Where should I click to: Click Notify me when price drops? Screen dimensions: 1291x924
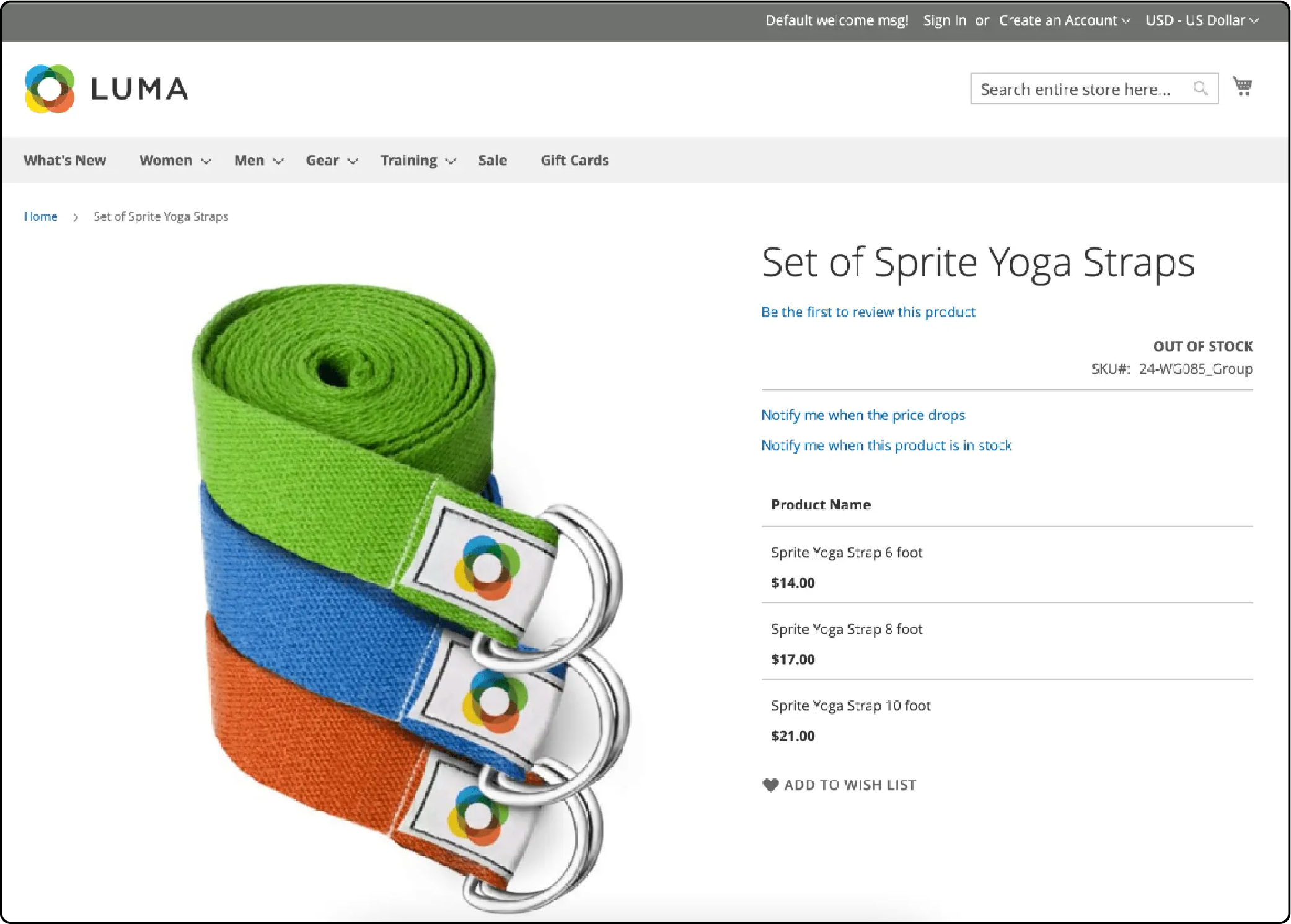click(x=863, y=414)
